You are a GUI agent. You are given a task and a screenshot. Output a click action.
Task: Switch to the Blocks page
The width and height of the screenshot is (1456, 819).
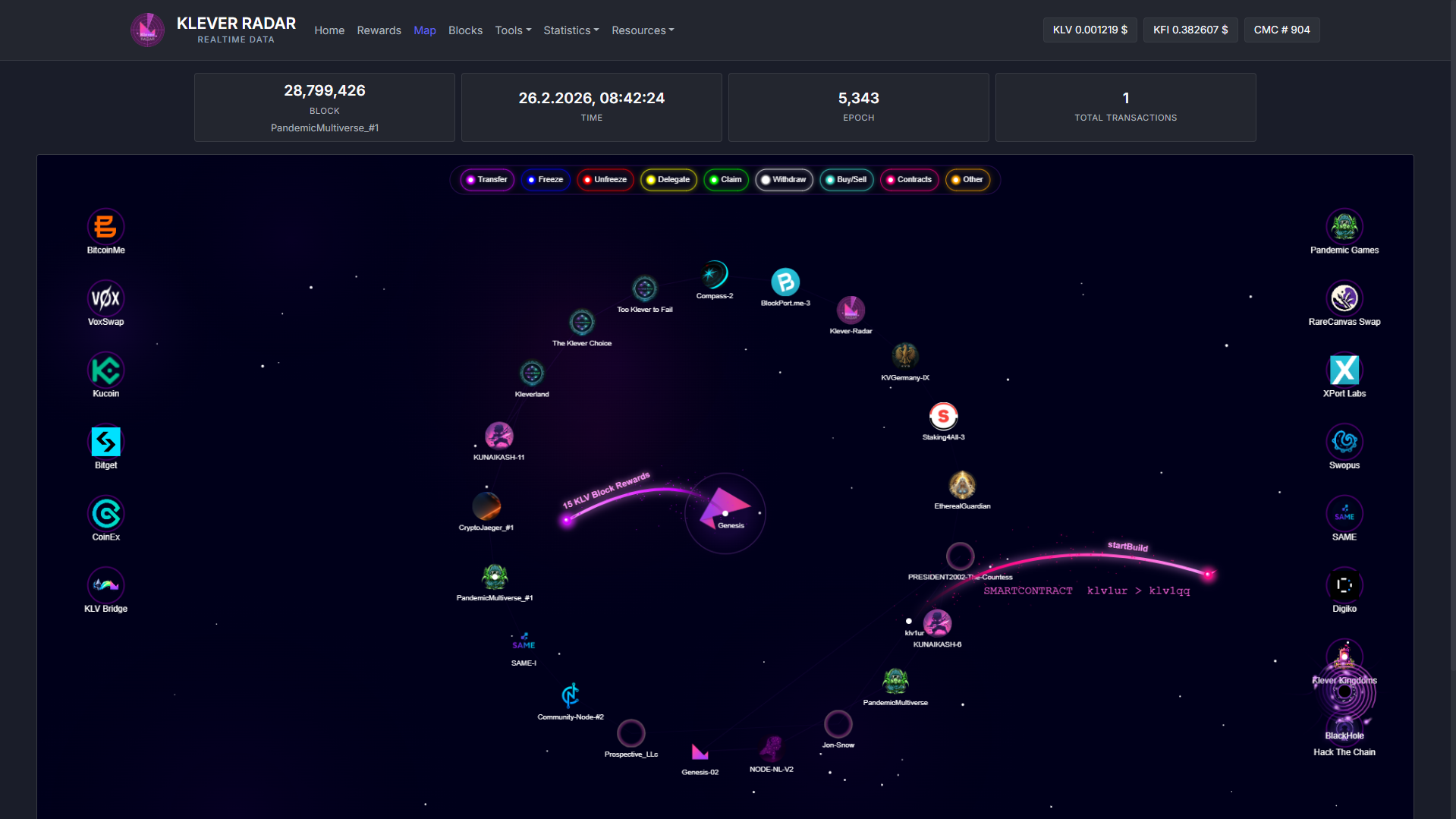465,30
